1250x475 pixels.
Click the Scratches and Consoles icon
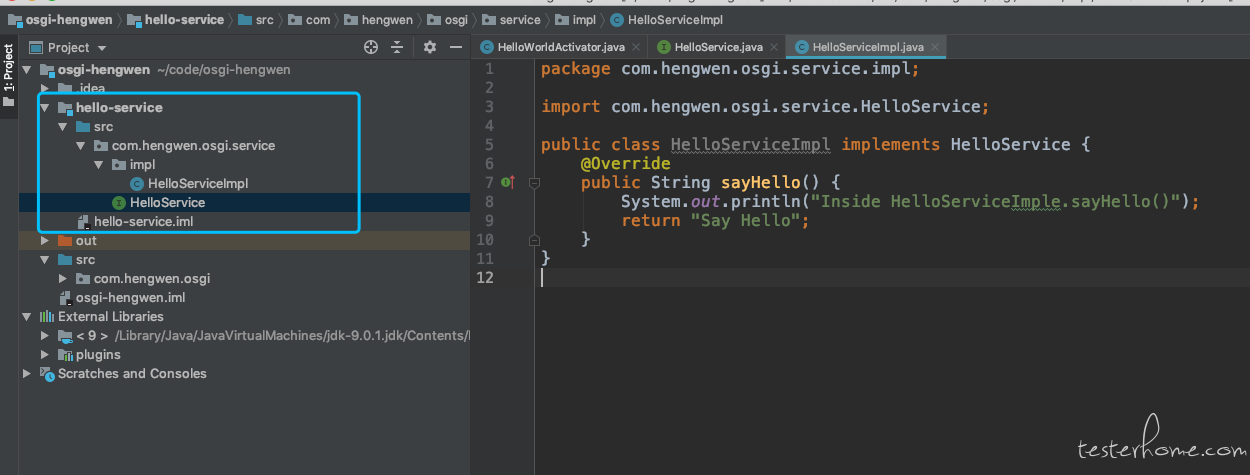tap(47, 373)
